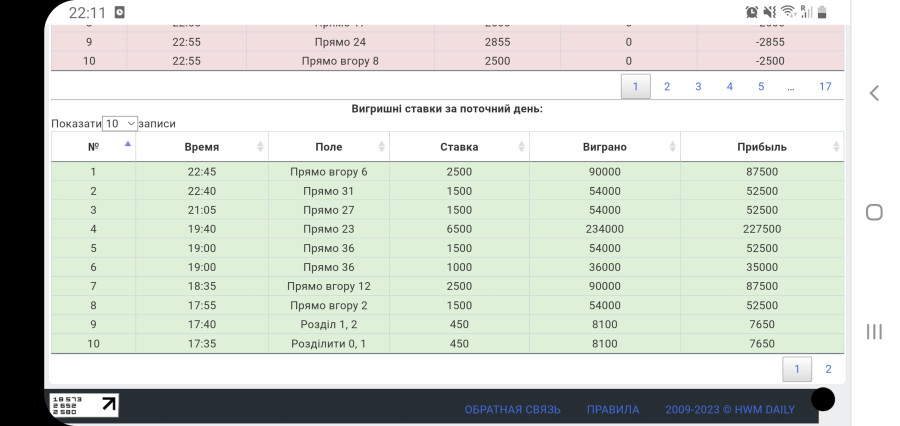
Task: Select heading 'Вигришні ставки за поточний день:'
Action: tap(447, 109)
